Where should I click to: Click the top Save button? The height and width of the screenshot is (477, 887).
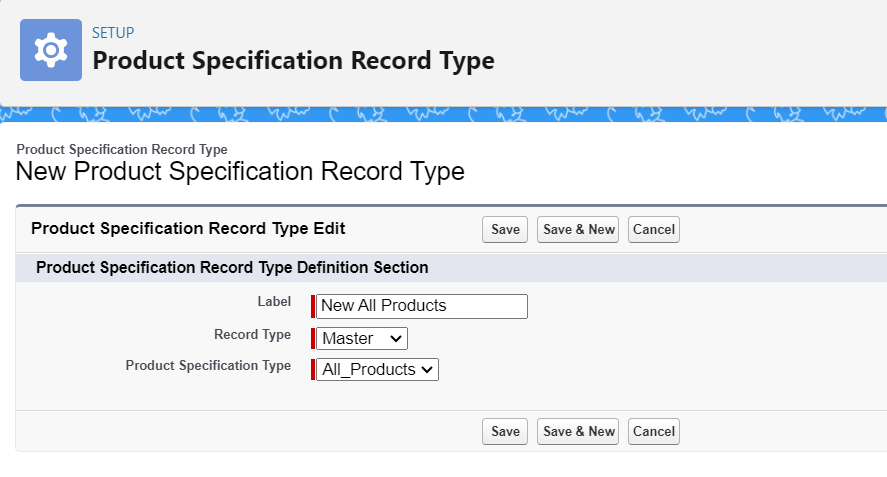click(x=505, y=229)
